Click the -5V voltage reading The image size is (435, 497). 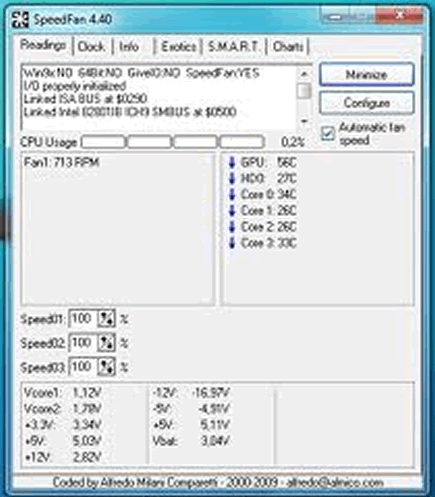coord(191,409)
